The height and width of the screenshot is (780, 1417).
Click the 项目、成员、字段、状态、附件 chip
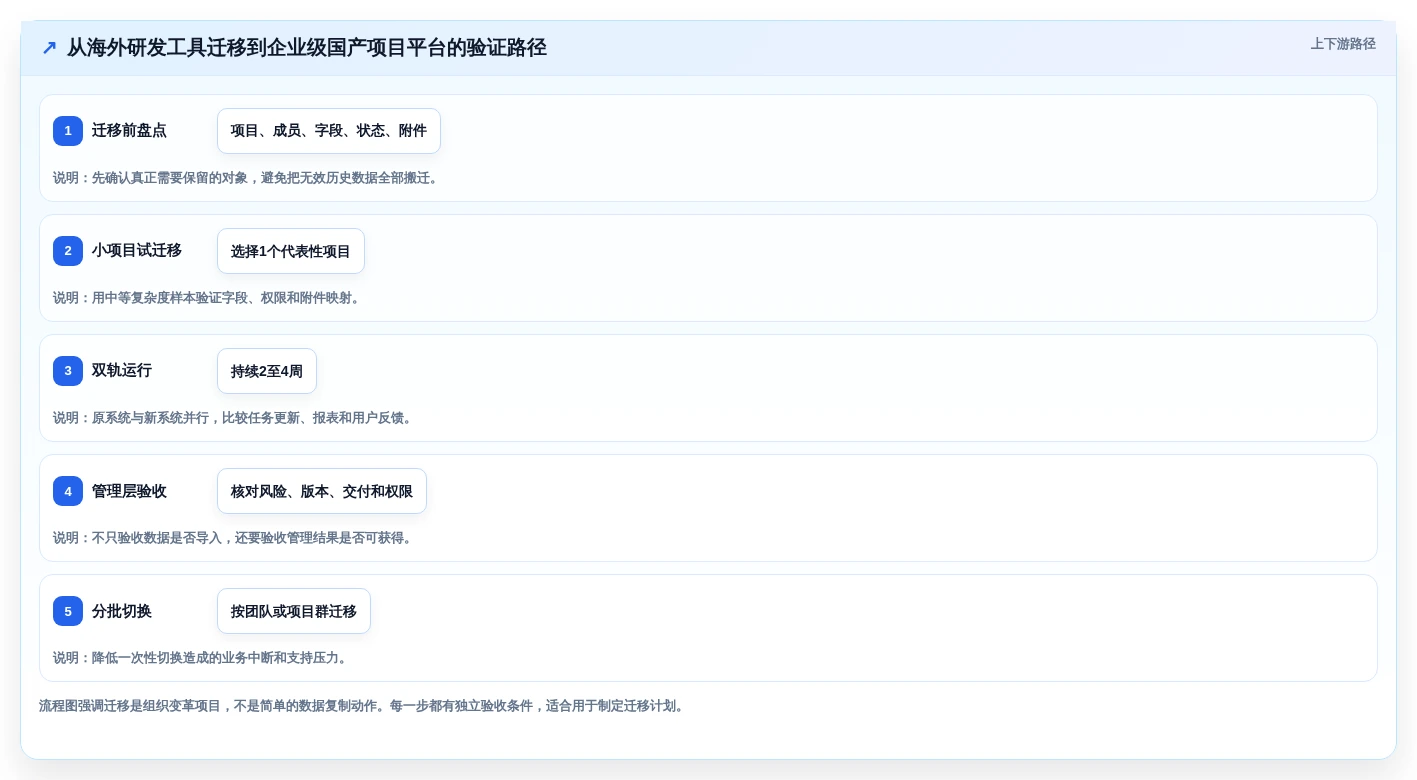tap(329, 131)
